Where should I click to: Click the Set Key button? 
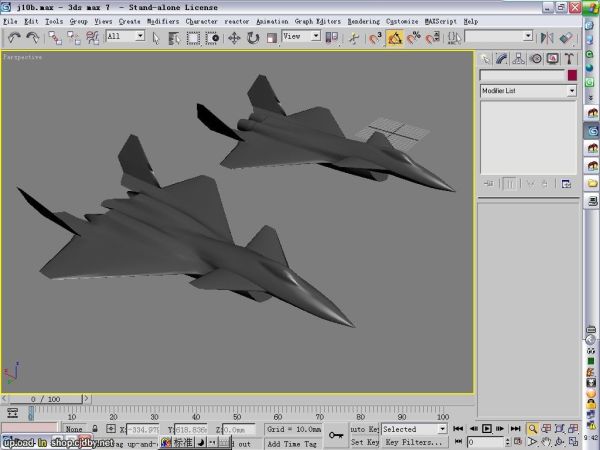(364, 442)
